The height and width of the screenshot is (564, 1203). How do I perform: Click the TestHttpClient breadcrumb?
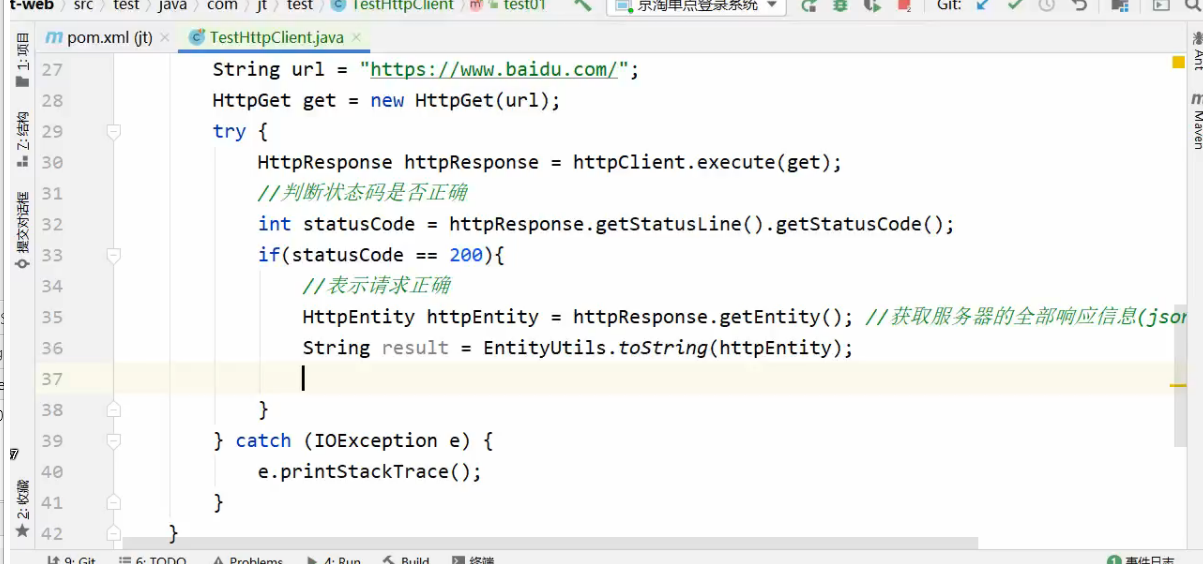[393, 5]
